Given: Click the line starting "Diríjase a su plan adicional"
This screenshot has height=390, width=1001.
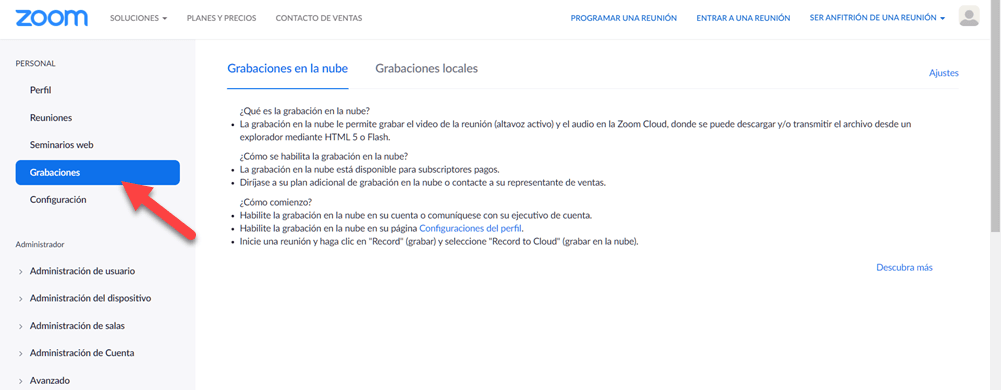Looking at the screenshot, I should coord(422,183).
